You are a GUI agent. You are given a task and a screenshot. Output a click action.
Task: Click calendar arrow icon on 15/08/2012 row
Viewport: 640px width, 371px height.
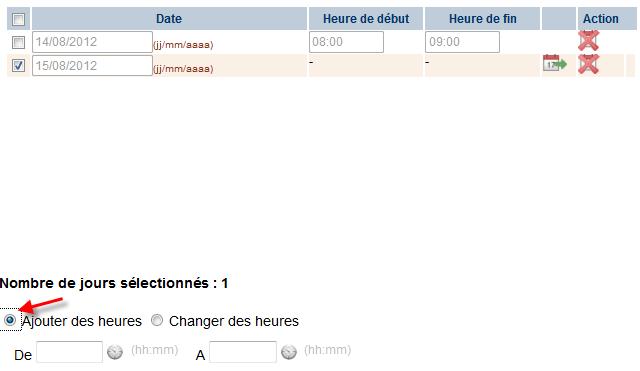point(555,63)
